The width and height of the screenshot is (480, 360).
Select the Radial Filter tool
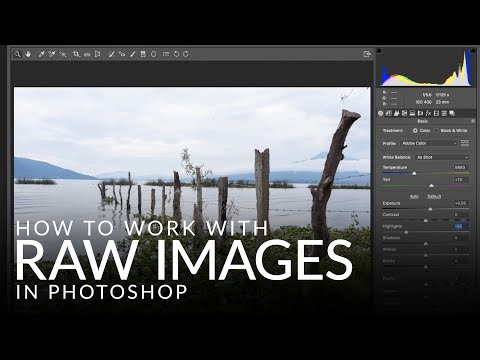pyautogui.click(x=153, y=54)
